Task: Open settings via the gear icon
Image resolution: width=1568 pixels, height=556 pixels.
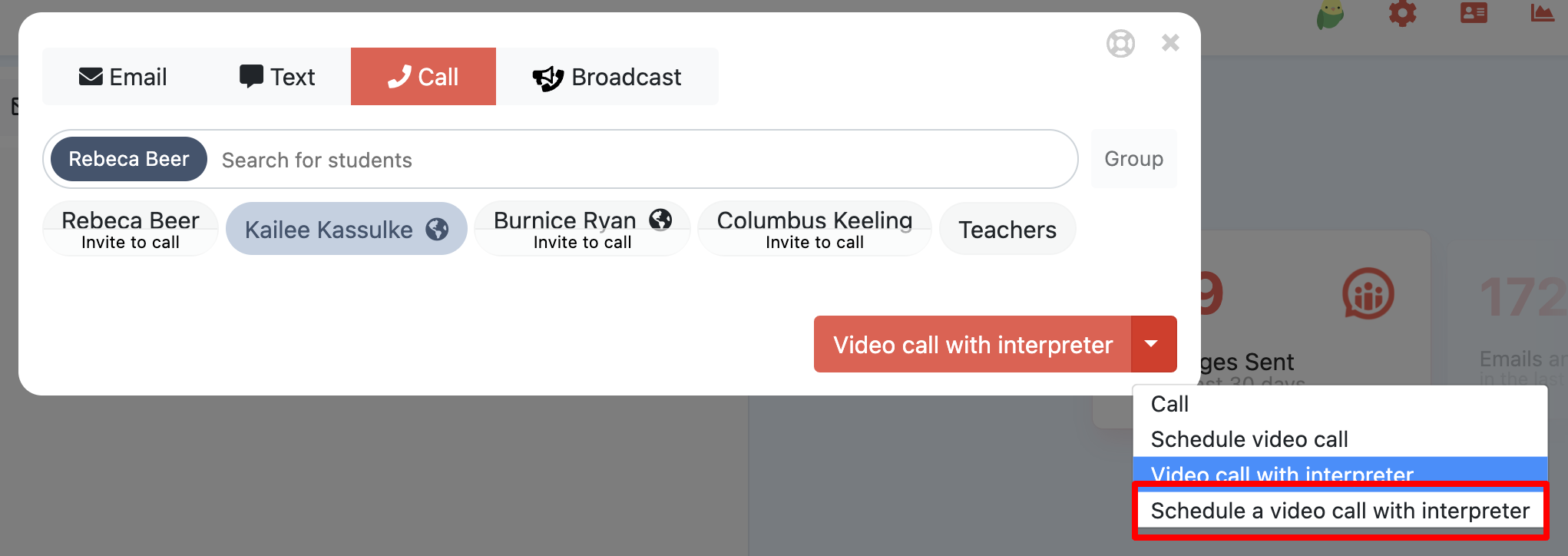Action: [x=1402, y=13]
